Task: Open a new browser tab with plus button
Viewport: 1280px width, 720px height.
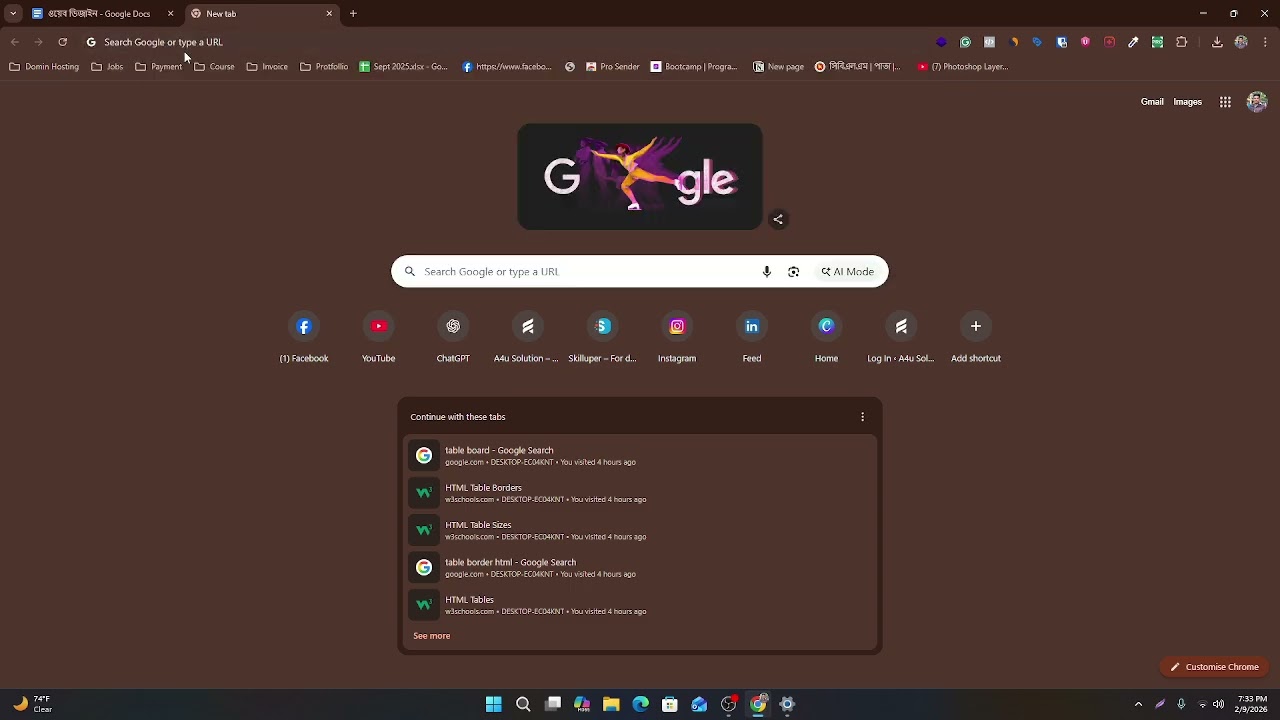Action: click(353, 14)
